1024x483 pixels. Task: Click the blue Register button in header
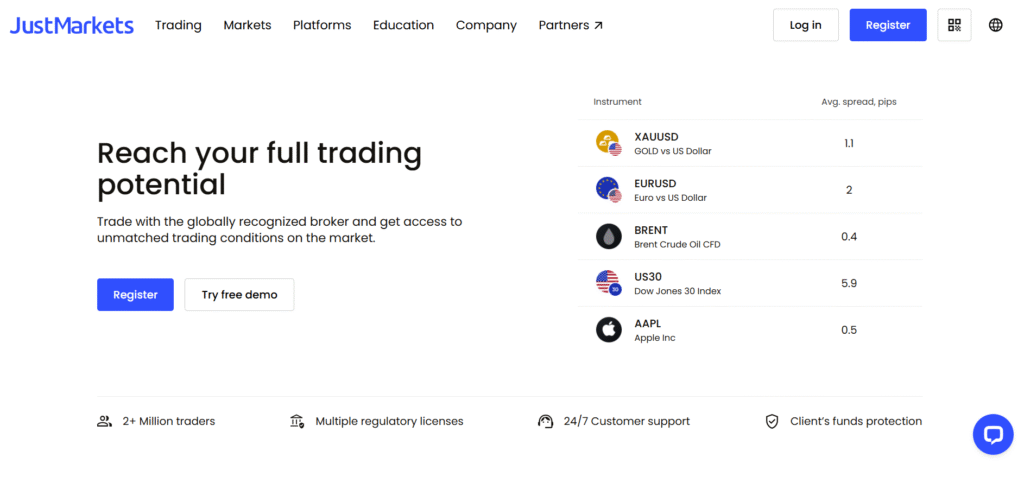[888, 25]
